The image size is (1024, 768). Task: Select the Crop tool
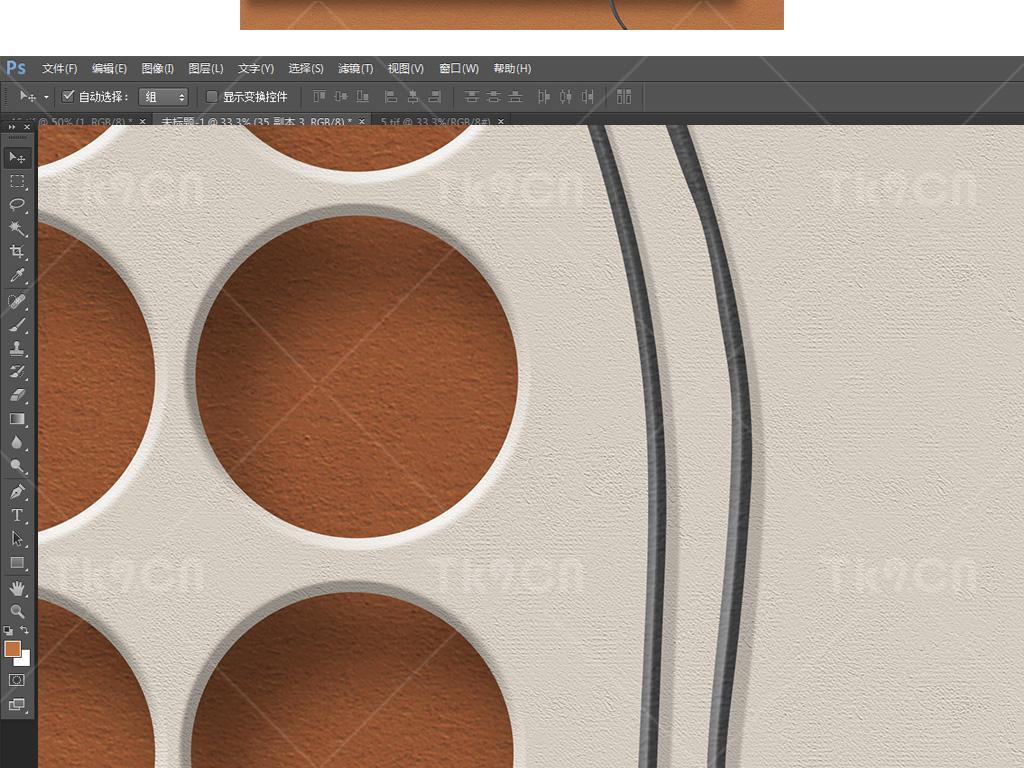[17, 251]
